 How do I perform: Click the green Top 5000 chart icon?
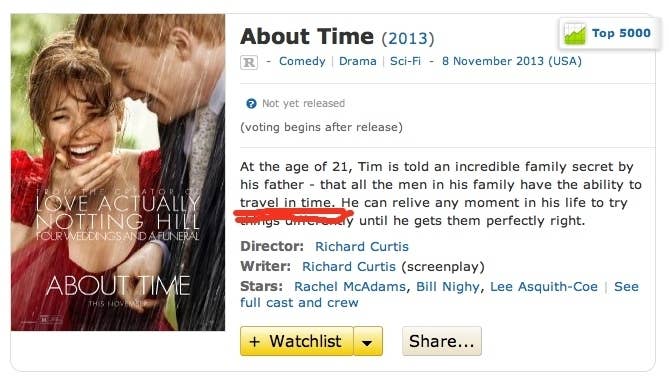575,34
